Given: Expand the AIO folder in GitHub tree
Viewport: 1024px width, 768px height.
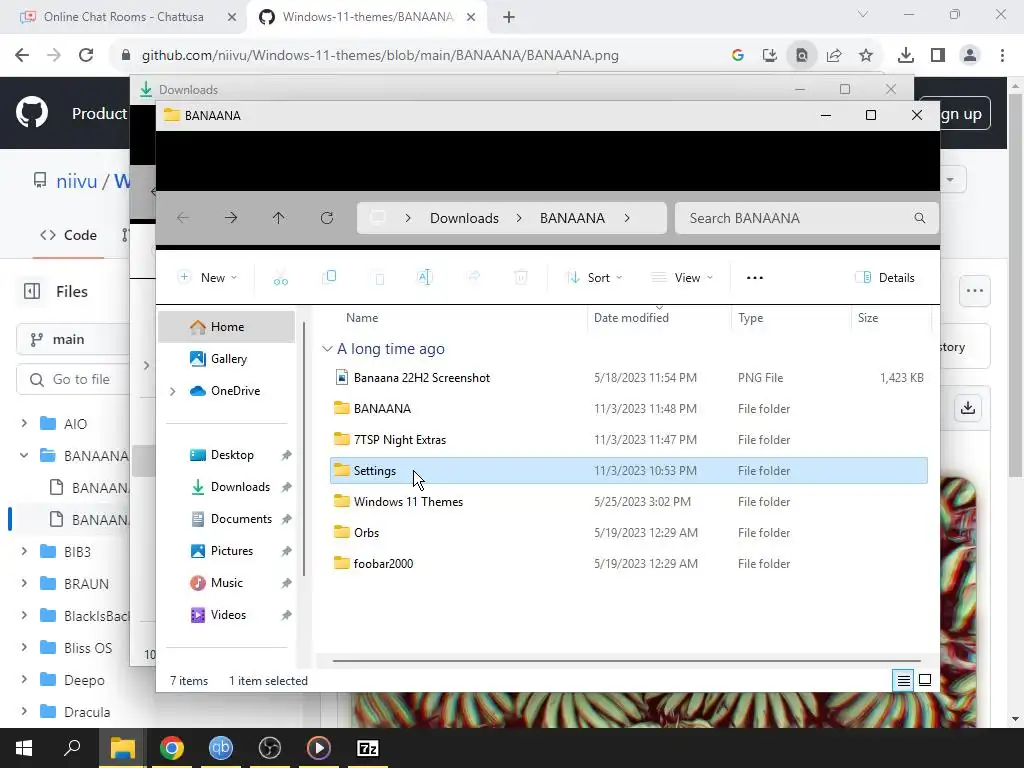Looking at the screenshot, I should (24, 424).
